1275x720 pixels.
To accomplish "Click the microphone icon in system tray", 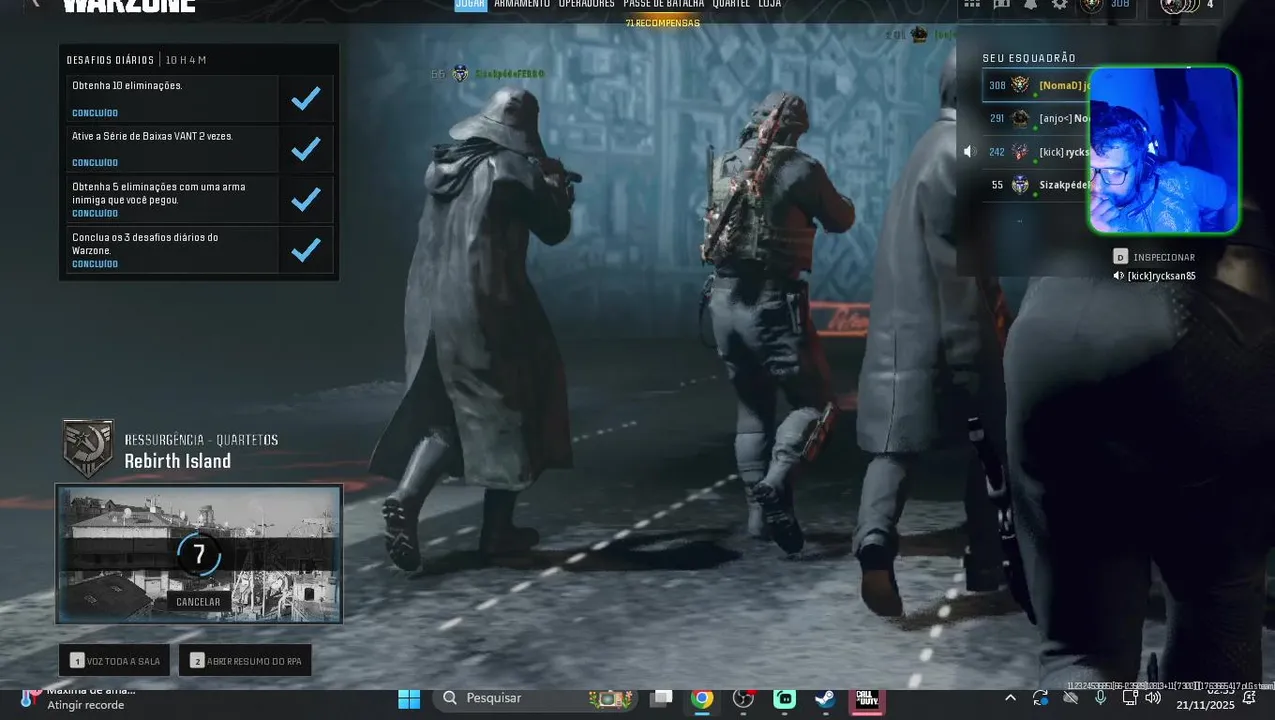I will [x=1100, y=698].
